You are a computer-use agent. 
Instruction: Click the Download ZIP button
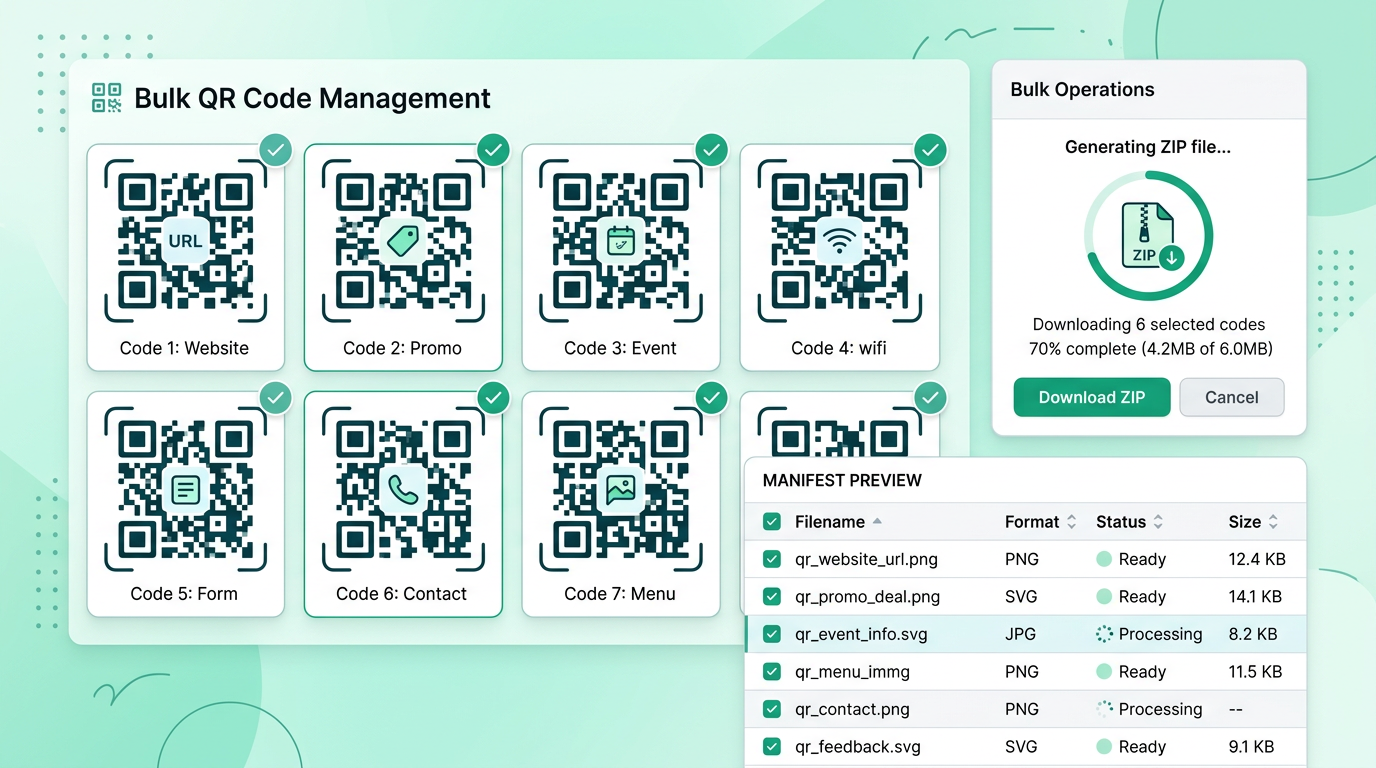[x=1091, y=397]
